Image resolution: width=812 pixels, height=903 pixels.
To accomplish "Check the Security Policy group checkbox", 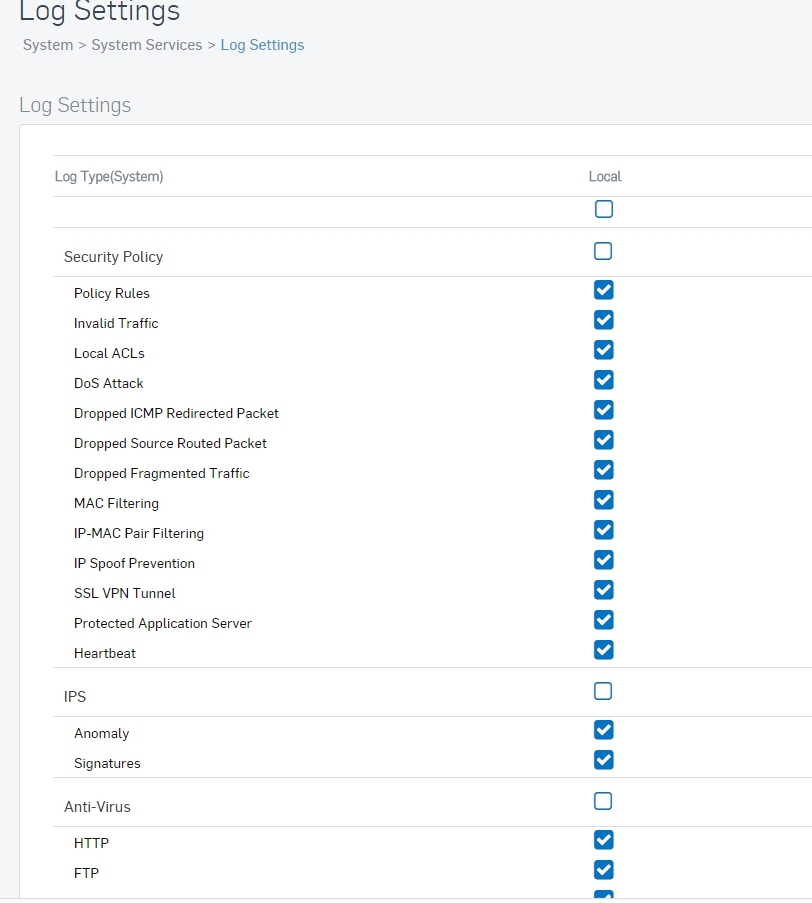I will pyautogui.click(x=603, y=251).
